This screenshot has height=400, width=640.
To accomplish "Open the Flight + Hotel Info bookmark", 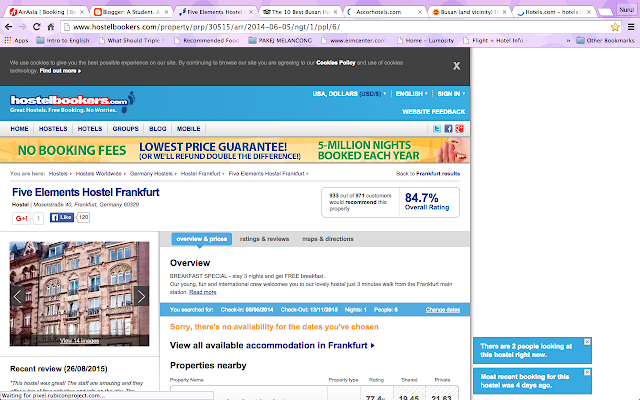I will 494,40.
